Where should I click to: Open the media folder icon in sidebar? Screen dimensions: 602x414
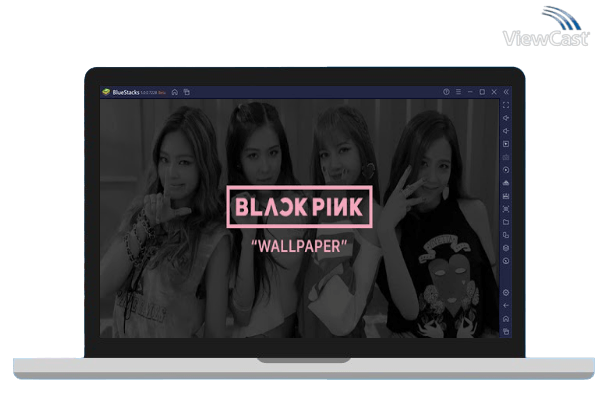point(506,222)
